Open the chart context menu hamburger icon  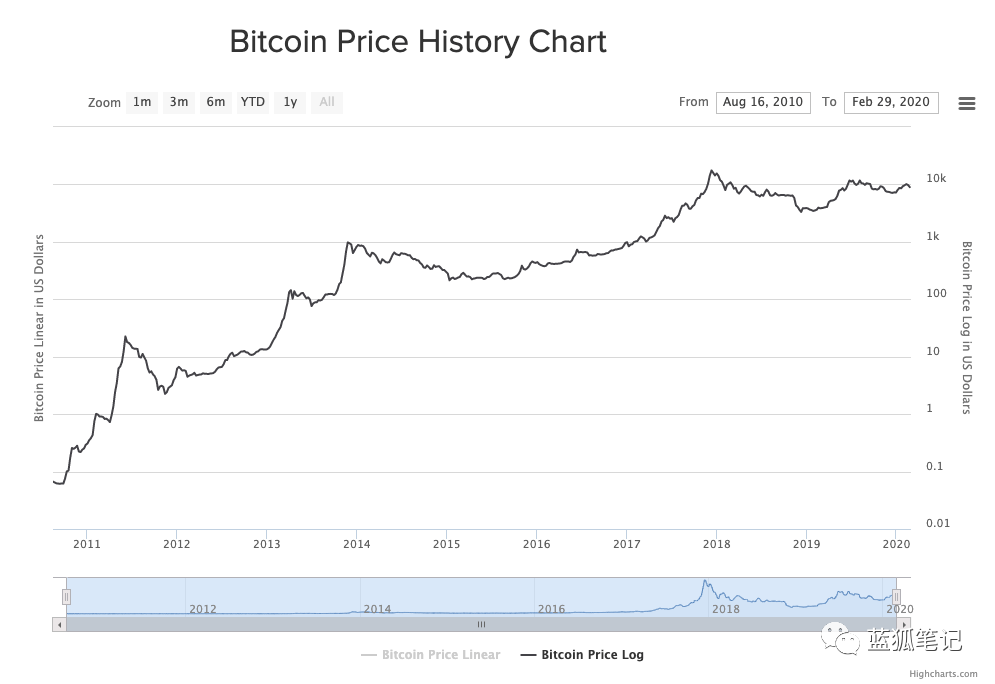click(x=966, y=103)
